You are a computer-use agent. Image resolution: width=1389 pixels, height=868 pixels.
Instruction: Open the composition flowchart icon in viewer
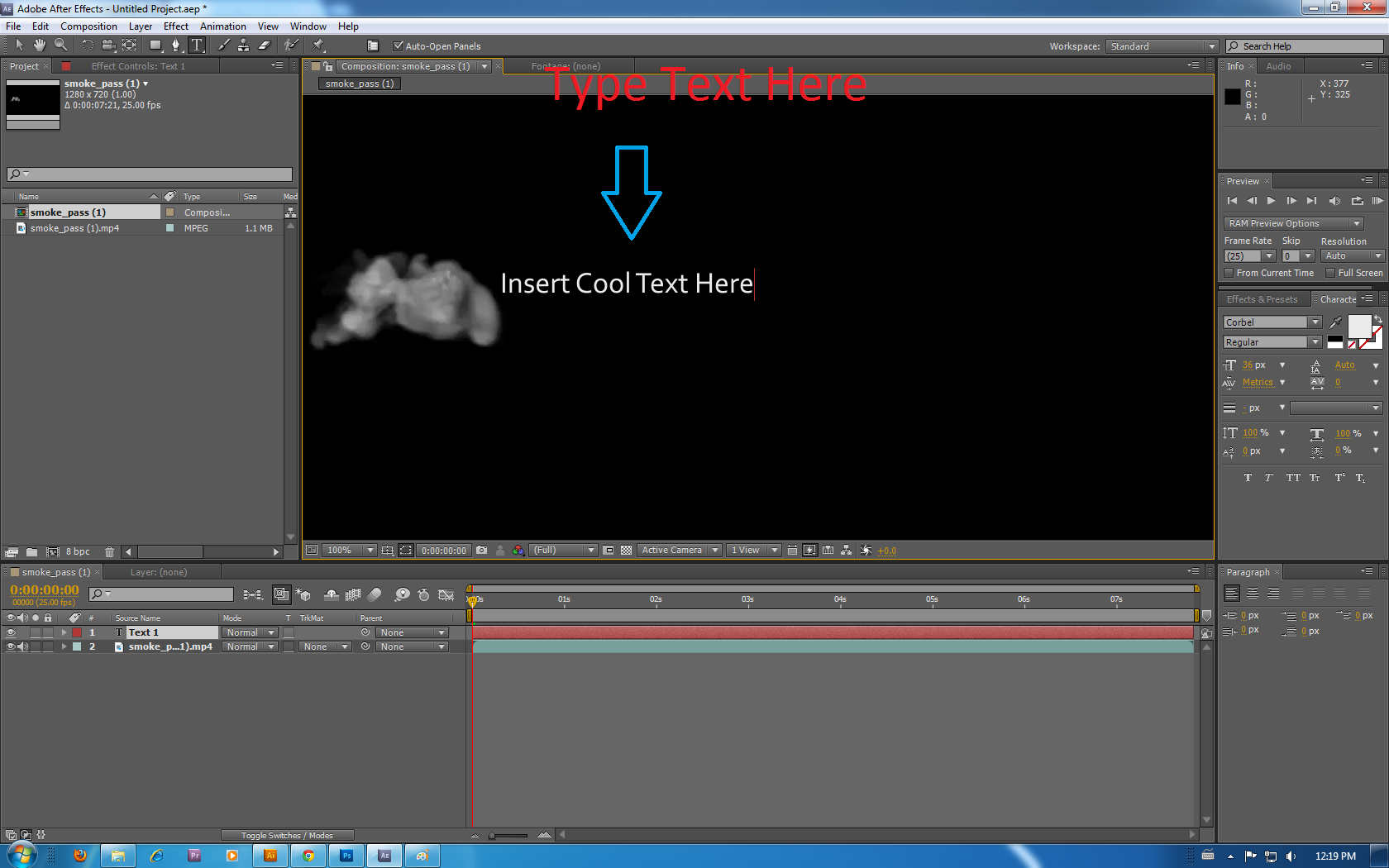(847, 550)
